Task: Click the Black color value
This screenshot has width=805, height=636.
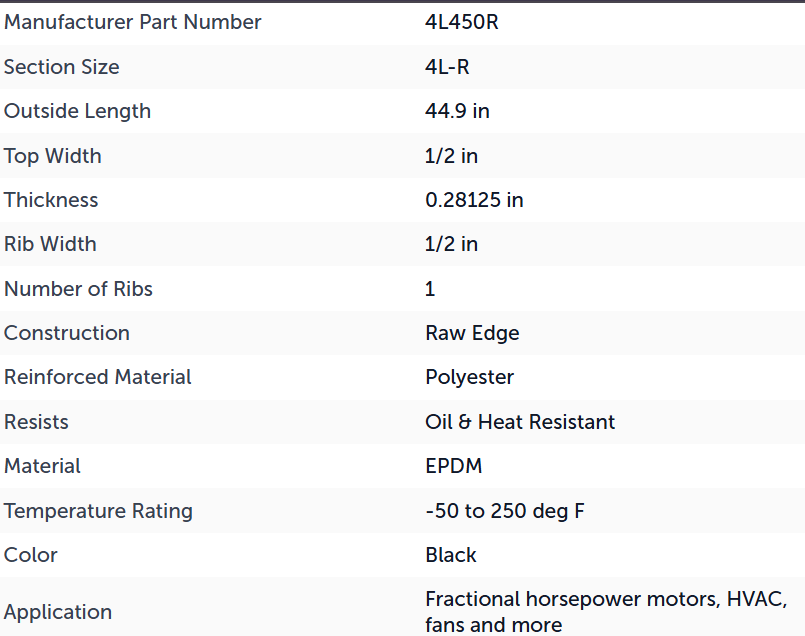Action: click(x=451, y=555)
